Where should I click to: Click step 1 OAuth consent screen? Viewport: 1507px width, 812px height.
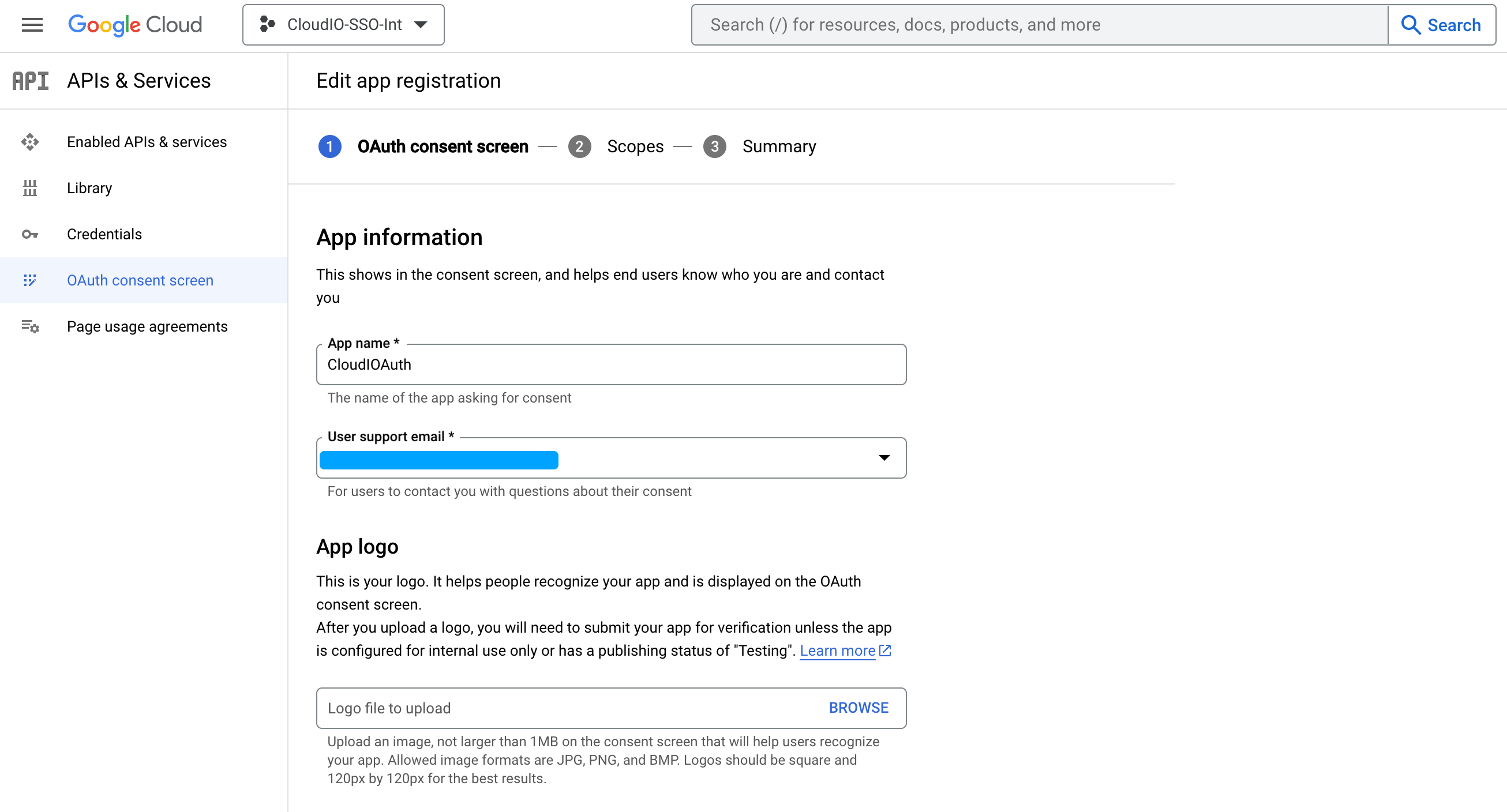pos(443,146)
